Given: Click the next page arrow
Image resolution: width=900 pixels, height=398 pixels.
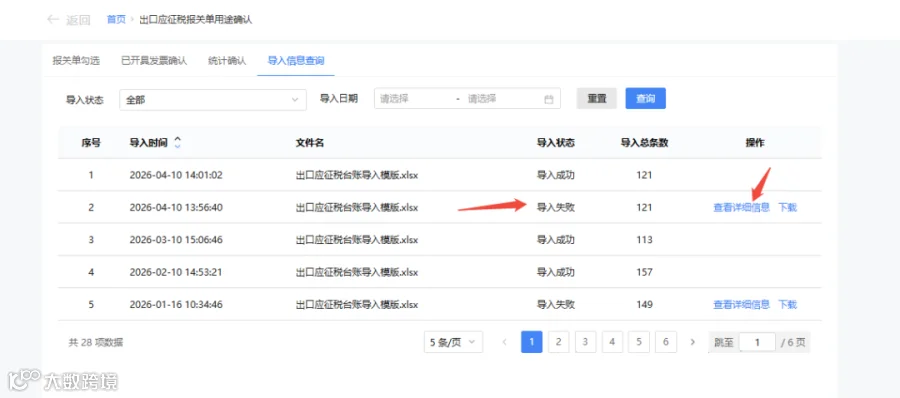Looking at the screenshot, I should coord(693,342).
